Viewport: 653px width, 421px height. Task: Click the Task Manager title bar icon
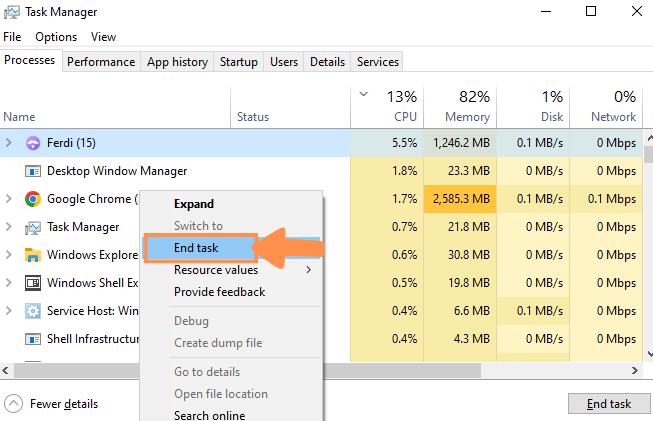(x=12, y=12)
